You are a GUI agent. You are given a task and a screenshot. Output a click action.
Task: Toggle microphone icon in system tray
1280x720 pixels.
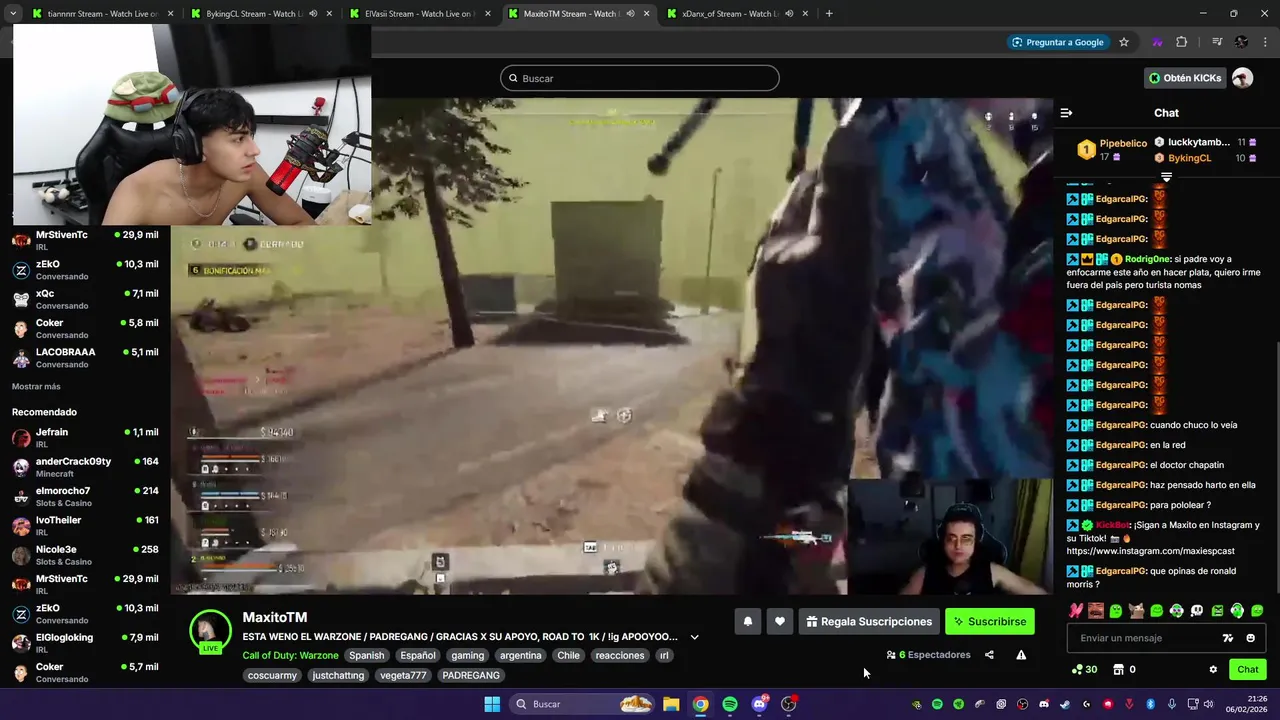pyautogui.click(x=1171, y=704)
